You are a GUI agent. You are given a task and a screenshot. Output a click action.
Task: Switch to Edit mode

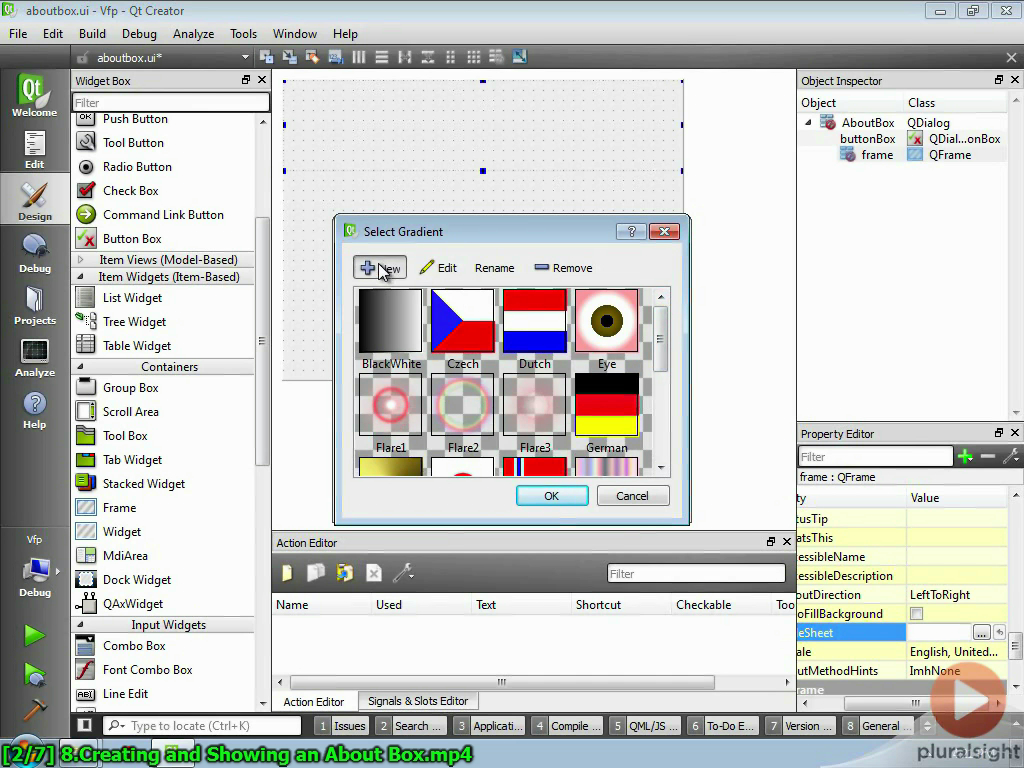click(35, 149)
